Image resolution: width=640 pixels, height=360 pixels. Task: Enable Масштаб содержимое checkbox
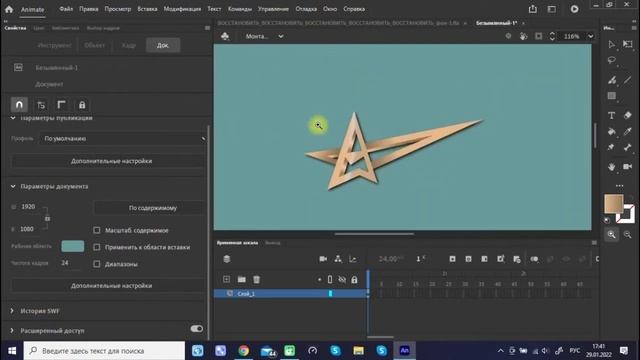tap(97, 230)
